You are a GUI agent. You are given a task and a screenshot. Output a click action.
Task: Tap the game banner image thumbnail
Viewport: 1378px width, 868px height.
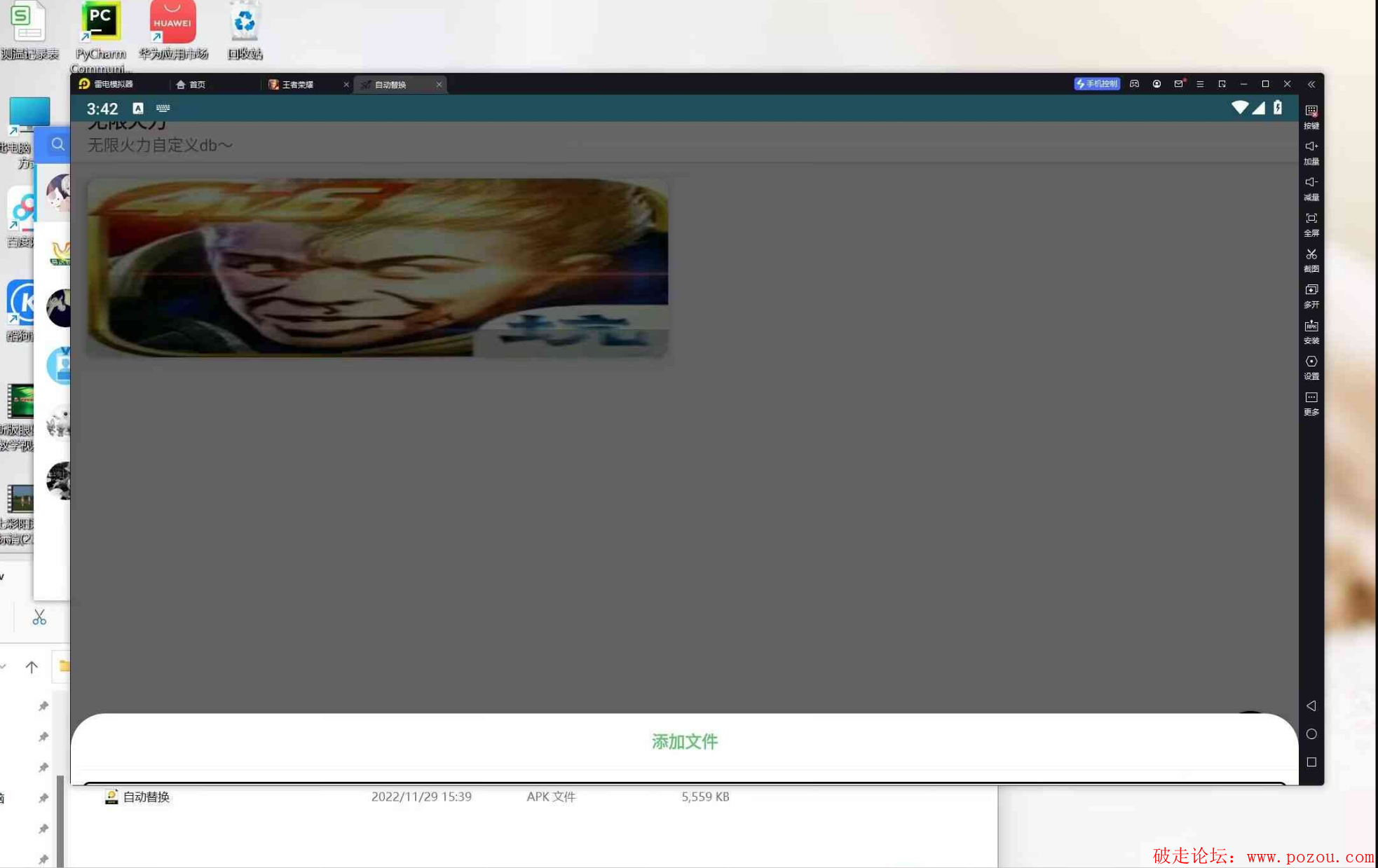tap(377, 268)
